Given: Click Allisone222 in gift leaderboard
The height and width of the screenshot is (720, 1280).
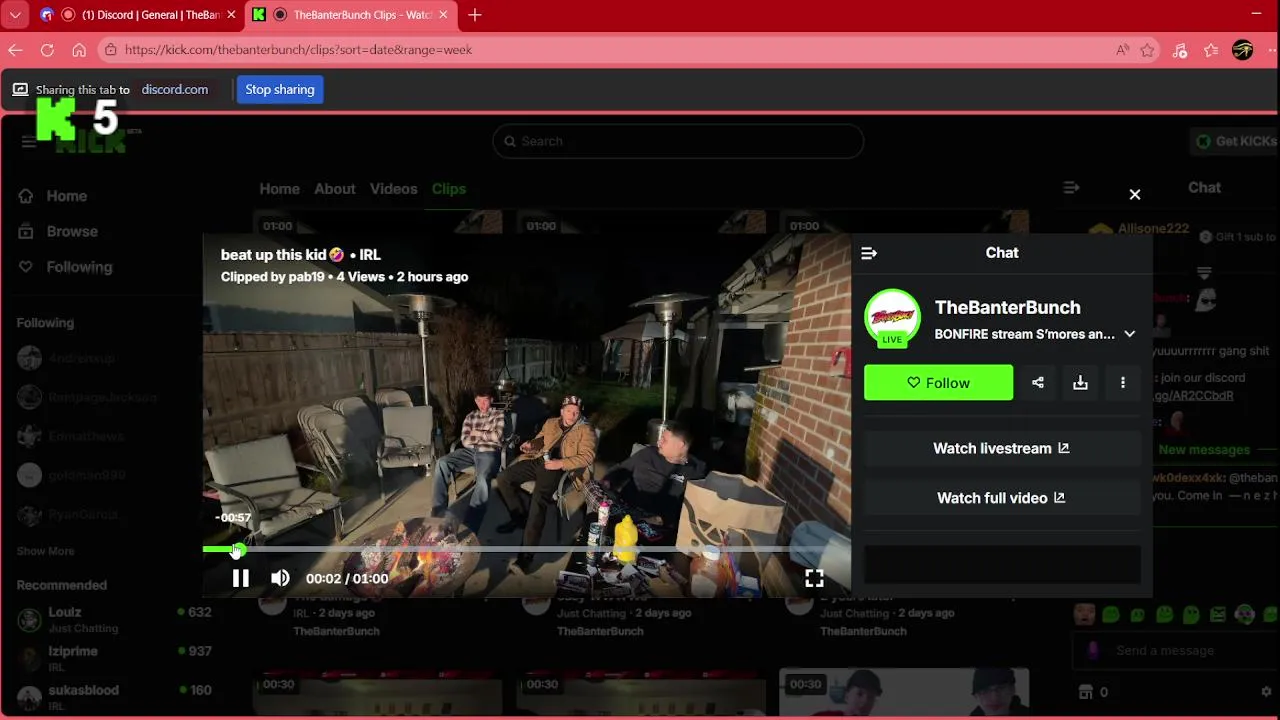Looking at the screenshot, I should pyautogui.click(x=1153, y=229).
